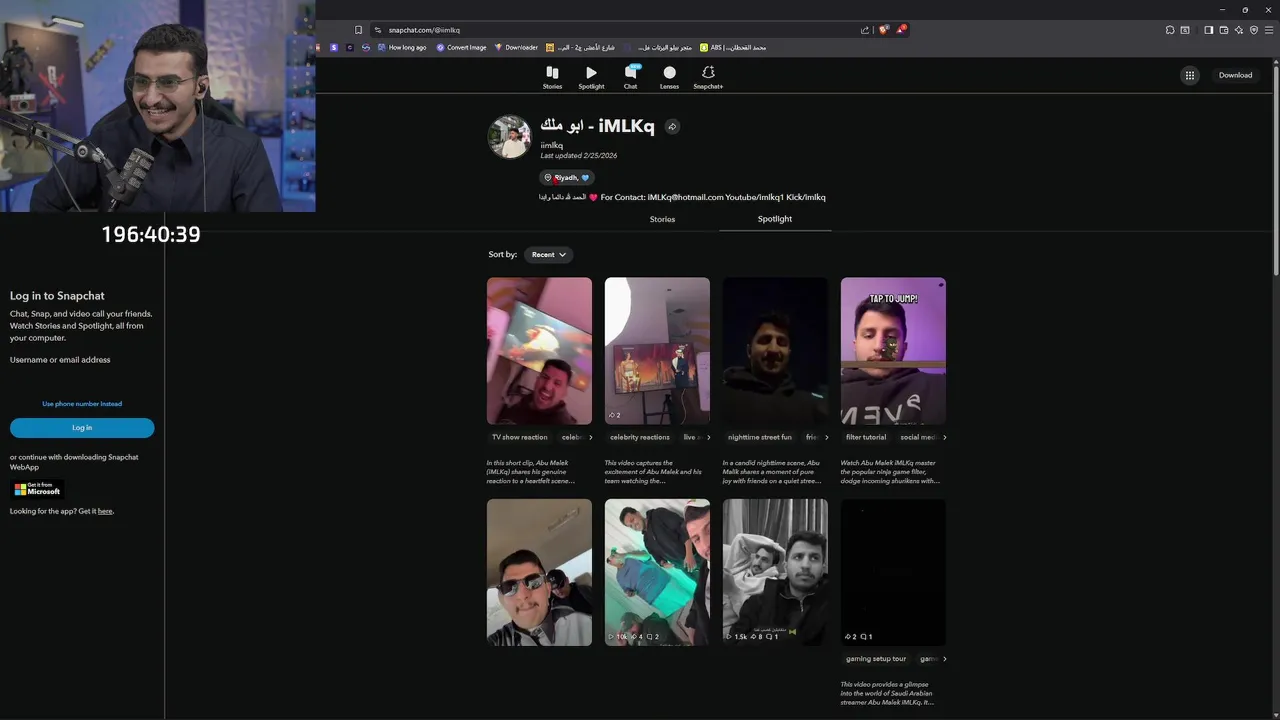The width and height of the screenshot is (1280, 720).
Task: Click the site settings icon in the address bar
Action: click(378, 30)
